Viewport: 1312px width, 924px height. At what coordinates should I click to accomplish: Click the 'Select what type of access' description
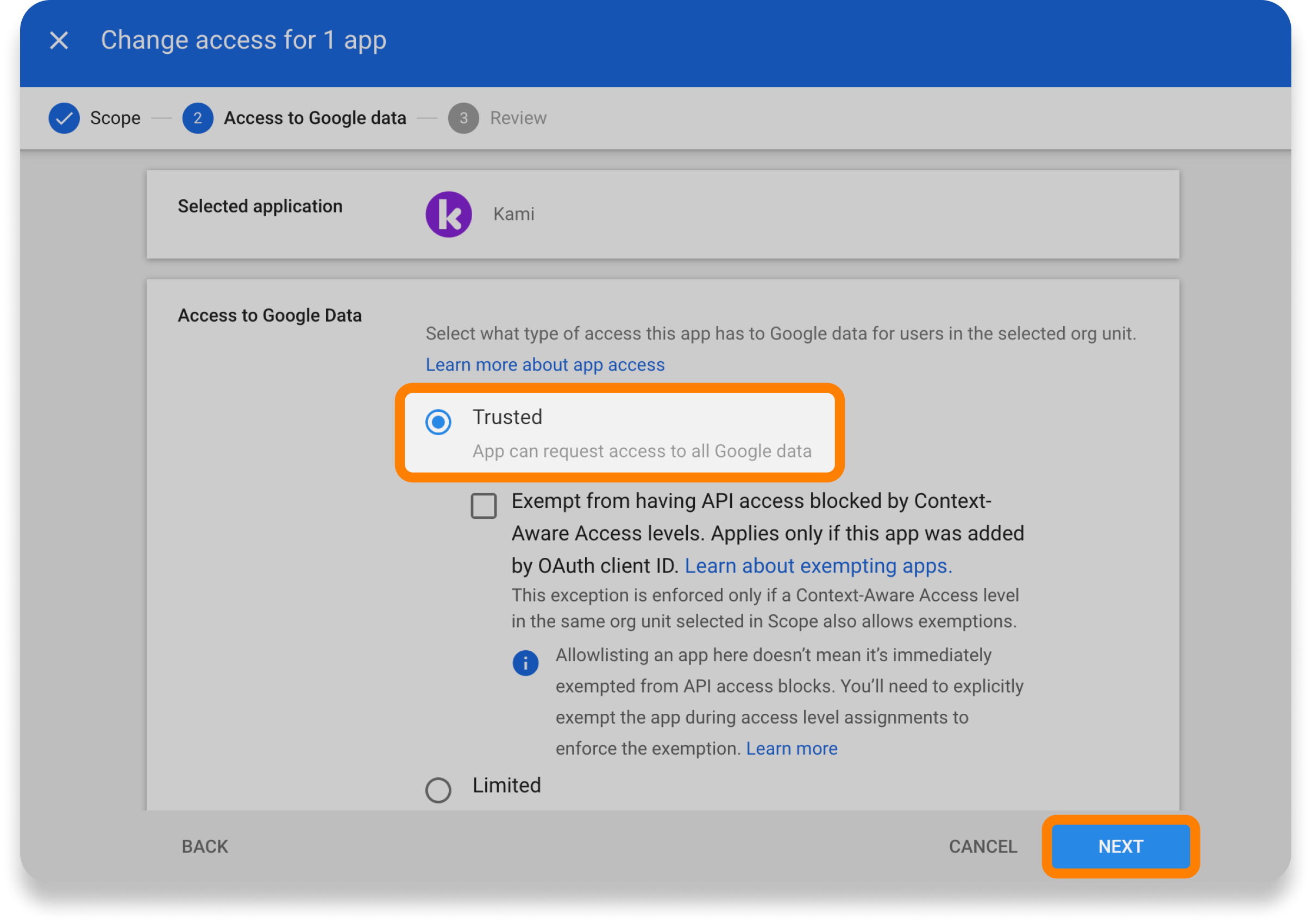[x=781, y=334]
